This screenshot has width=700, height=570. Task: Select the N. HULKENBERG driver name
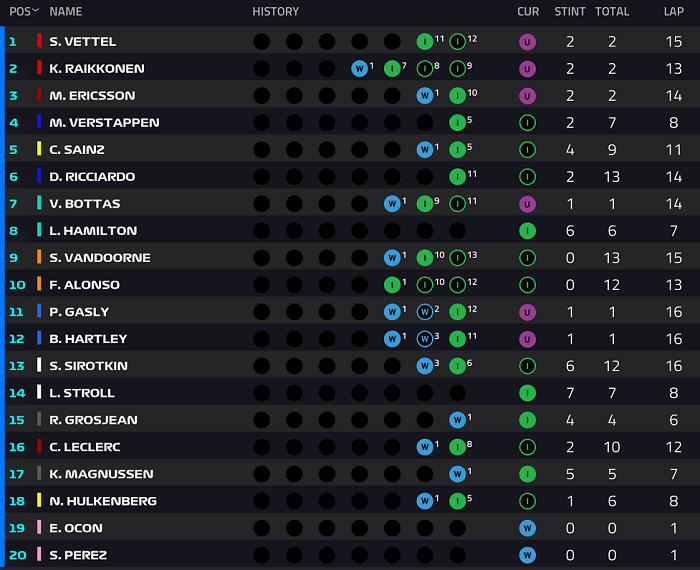[103, 501]
